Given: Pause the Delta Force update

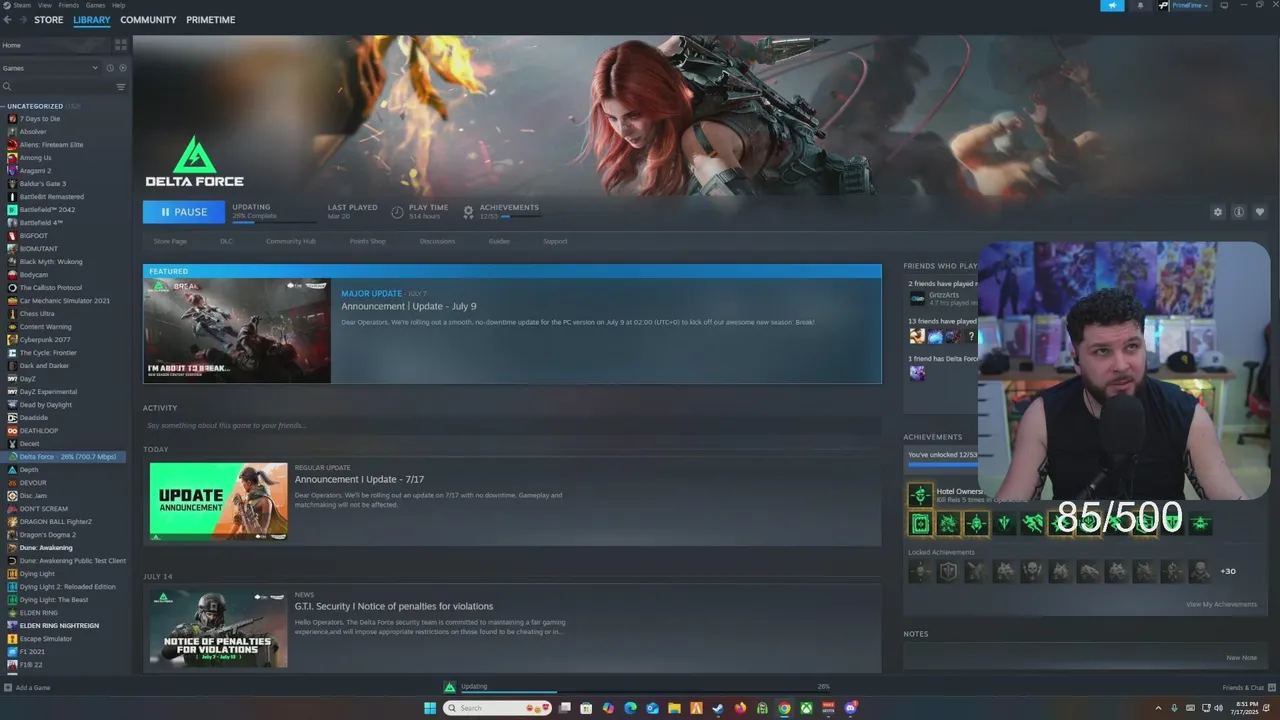Looking at the screenshot, I should click(x=184, y=212).
